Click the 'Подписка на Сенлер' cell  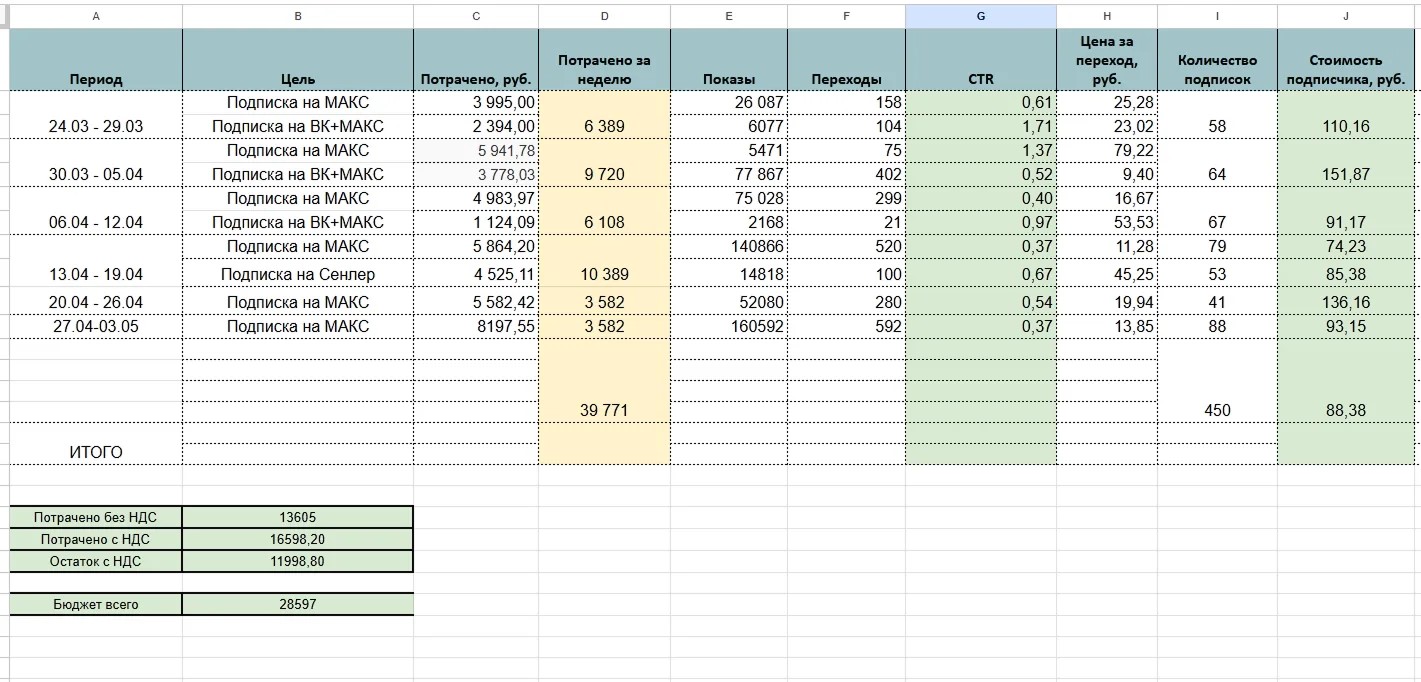click(x=298, y=274)
